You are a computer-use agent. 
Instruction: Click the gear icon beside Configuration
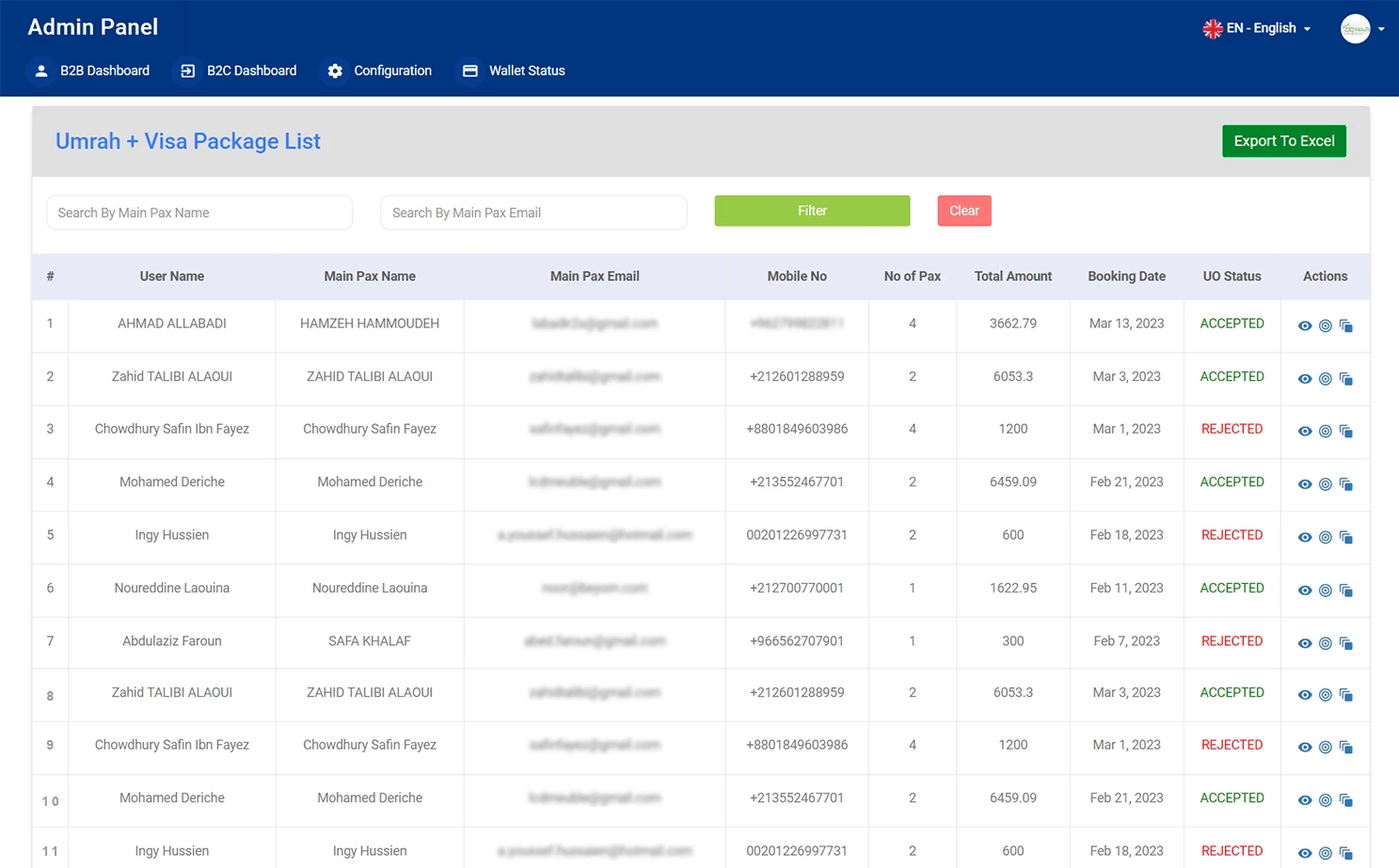point(336,71)
